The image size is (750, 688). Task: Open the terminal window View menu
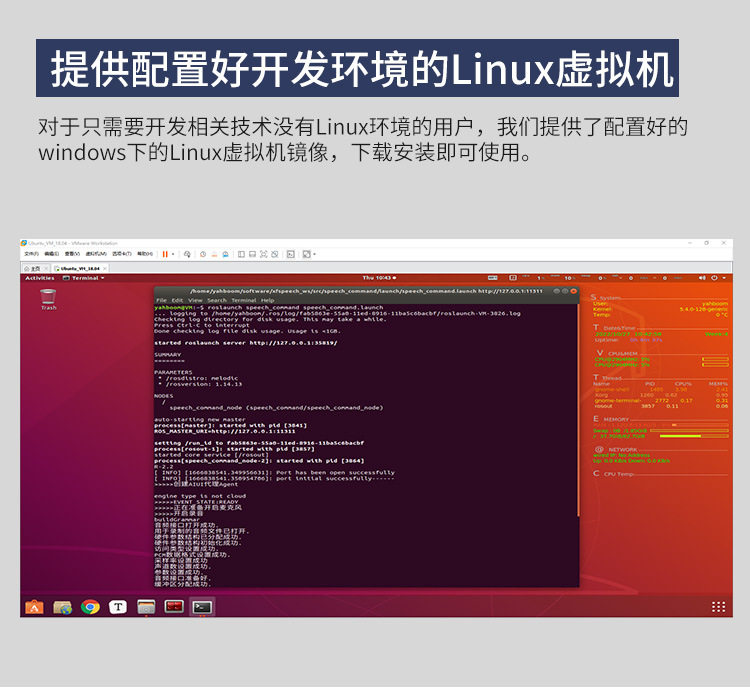pyautogui.click(x=195, y=300)
